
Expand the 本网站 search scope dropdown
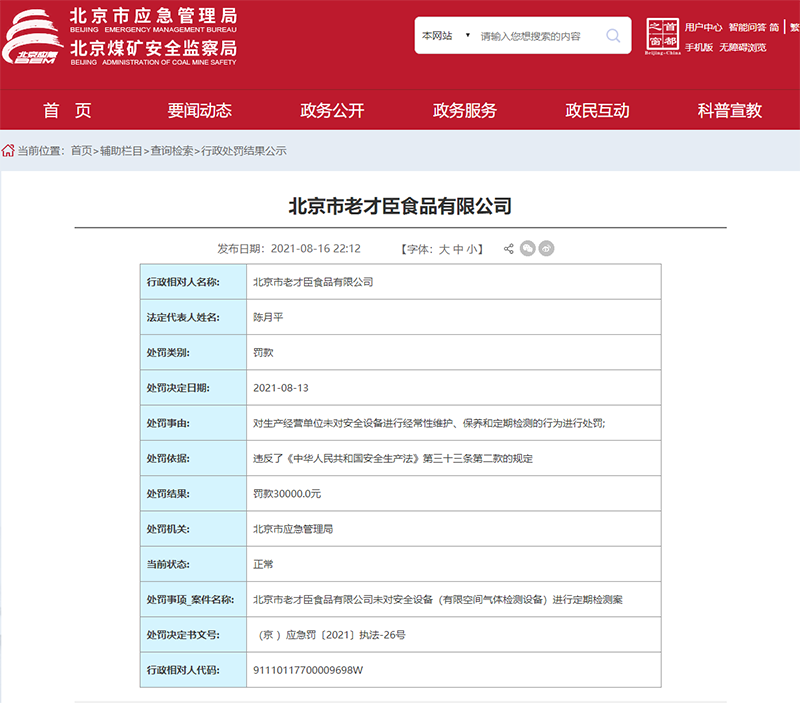click(445, 36)
